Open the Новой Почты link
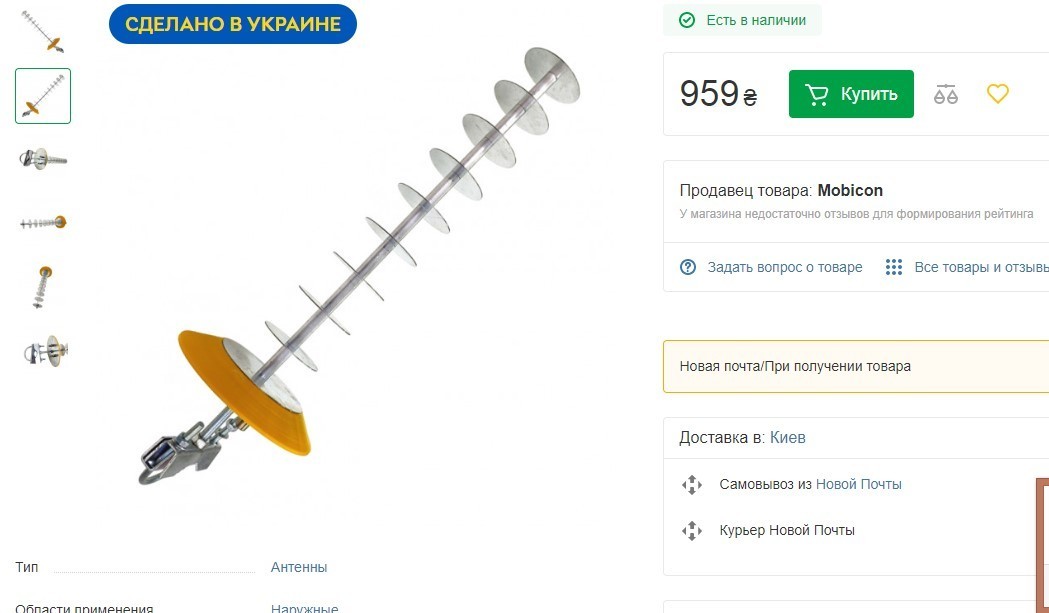Screen dimensions: 1049x613 tap(858, 484)
